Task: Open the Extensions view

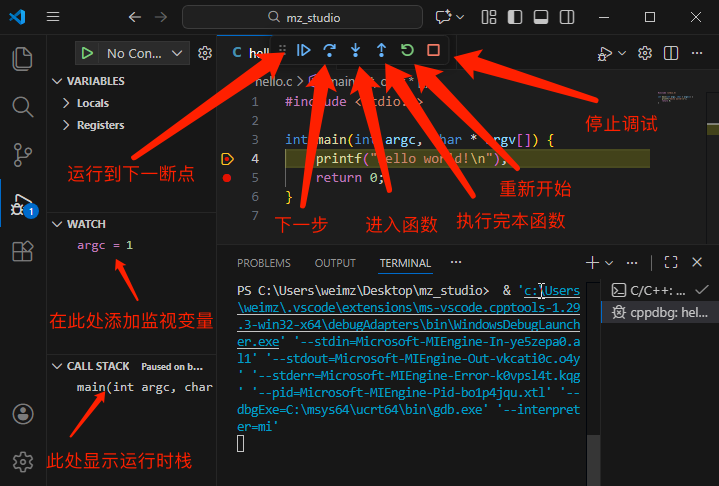Action: 22,251
